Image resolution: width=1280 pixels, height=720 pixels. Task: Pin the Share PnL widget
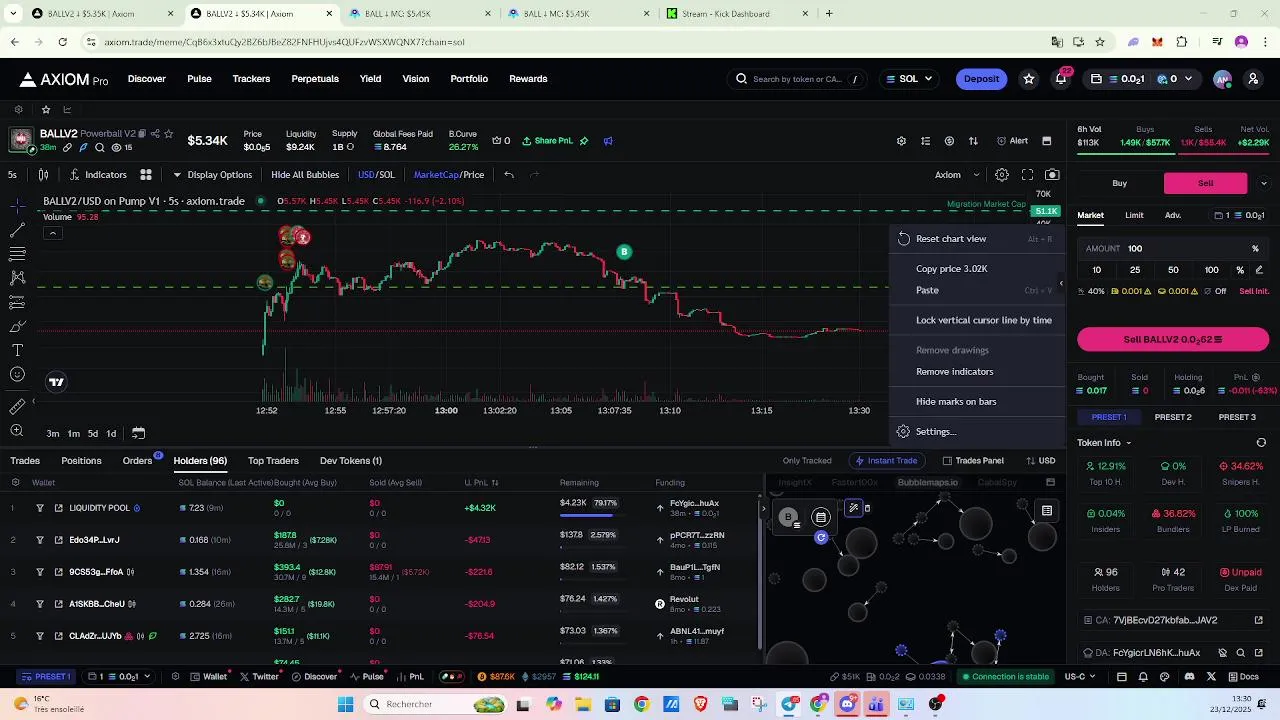584,141
